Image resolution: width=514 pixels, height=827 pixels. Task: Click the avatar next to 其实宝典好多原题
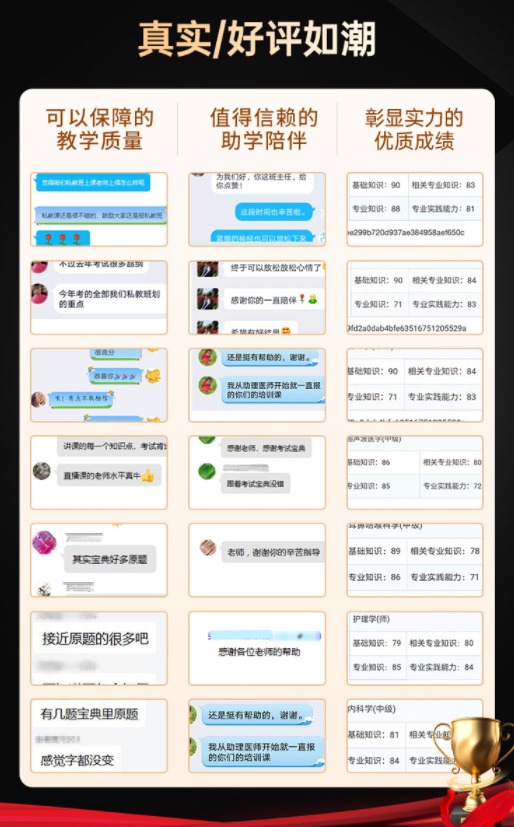coord(45,542)
